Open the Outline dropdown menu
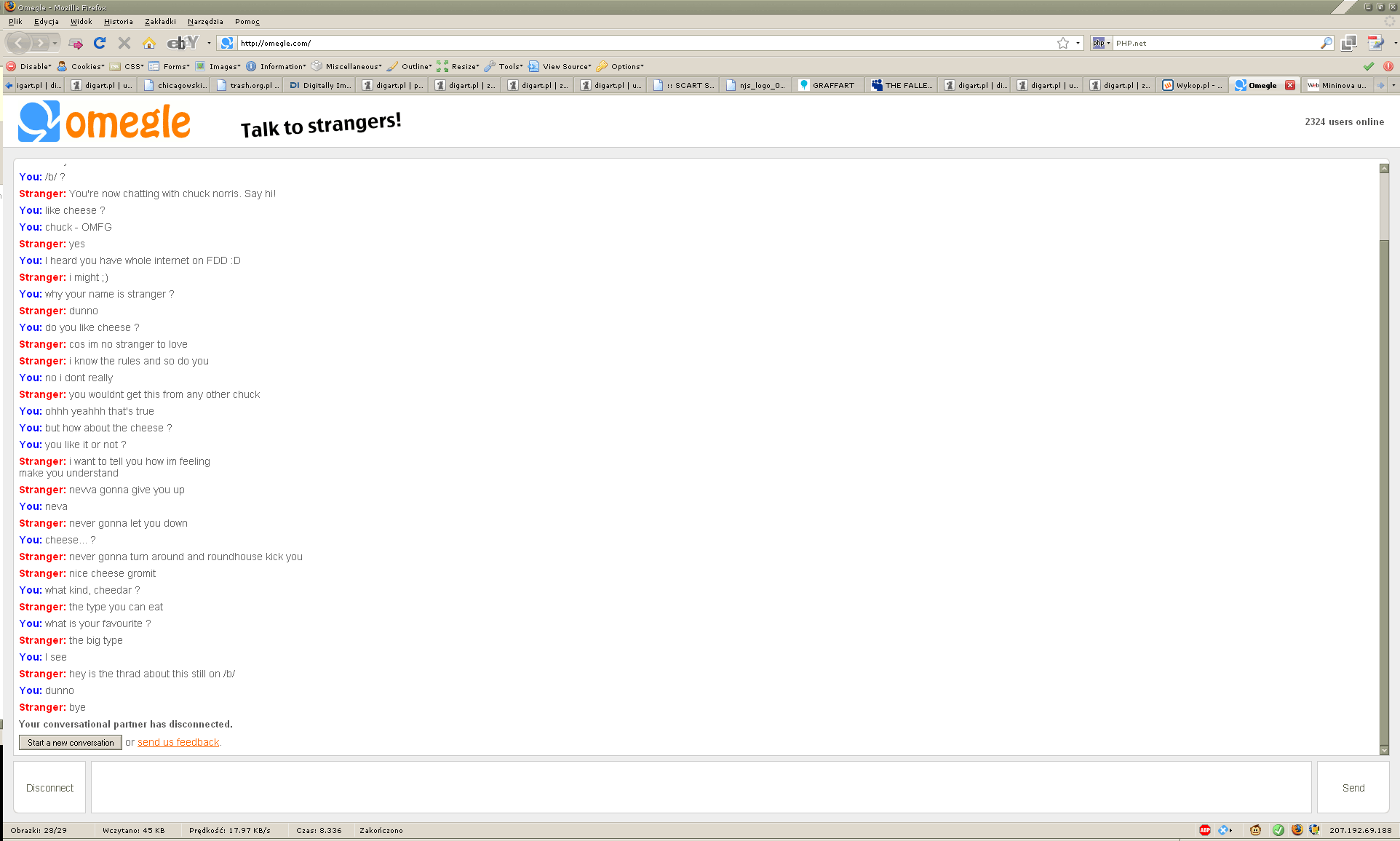The height and width of the screenshot is (841, 1400). point(410,66)
